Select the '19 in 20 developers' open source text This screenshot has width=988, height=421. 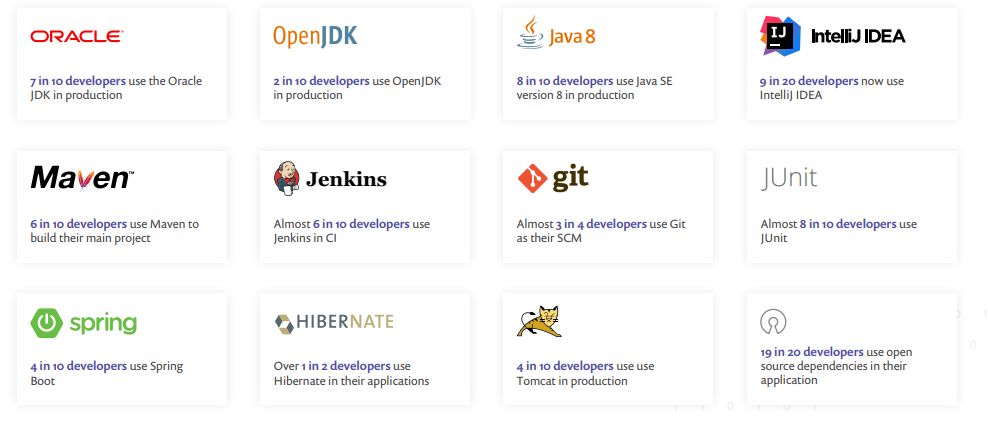coord(812,352)
